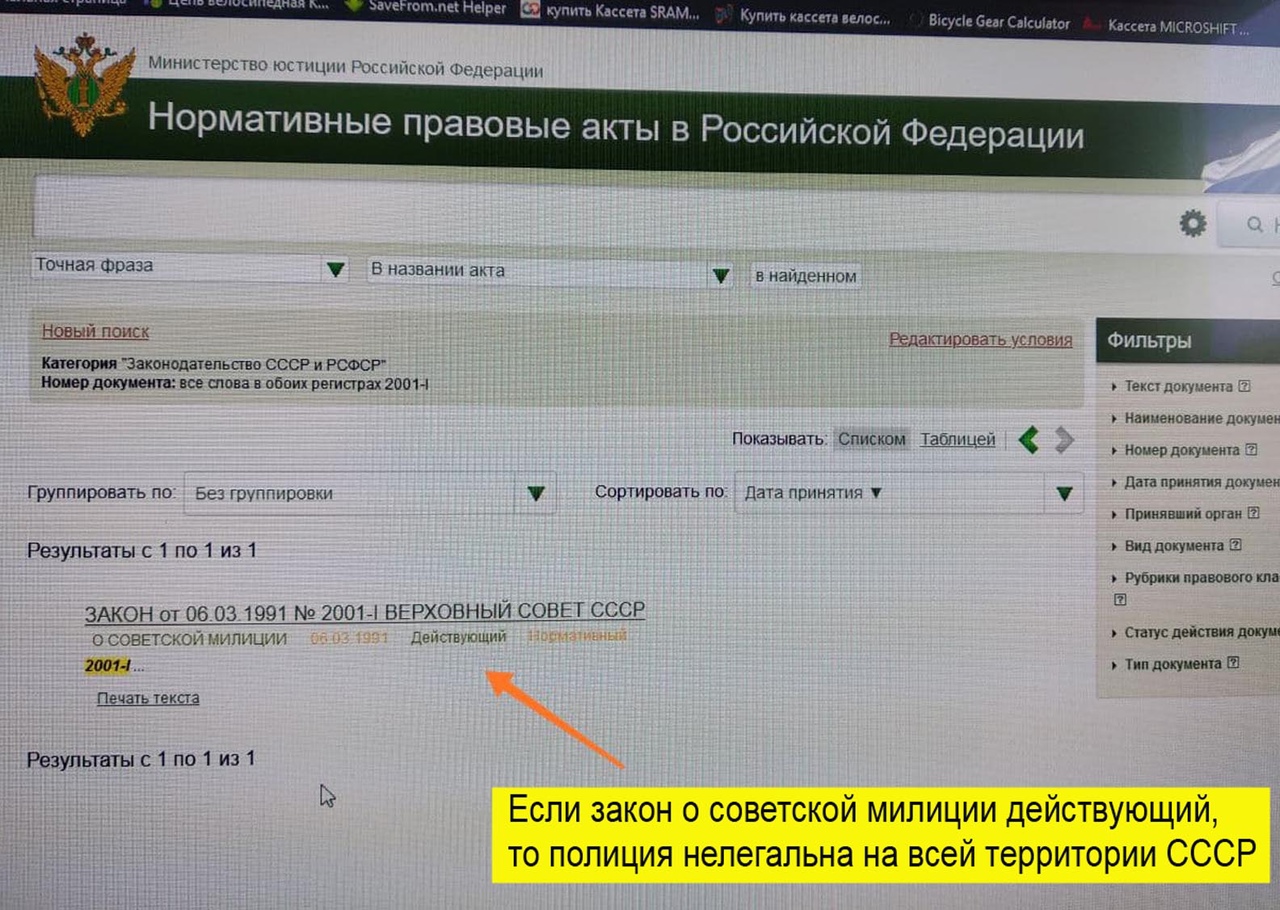The image size is (1280, 910).
Task: Click the О СОВЕТСКОЙ МИЛИЦИИ subtitle text
Action: (x=189, y=639)
